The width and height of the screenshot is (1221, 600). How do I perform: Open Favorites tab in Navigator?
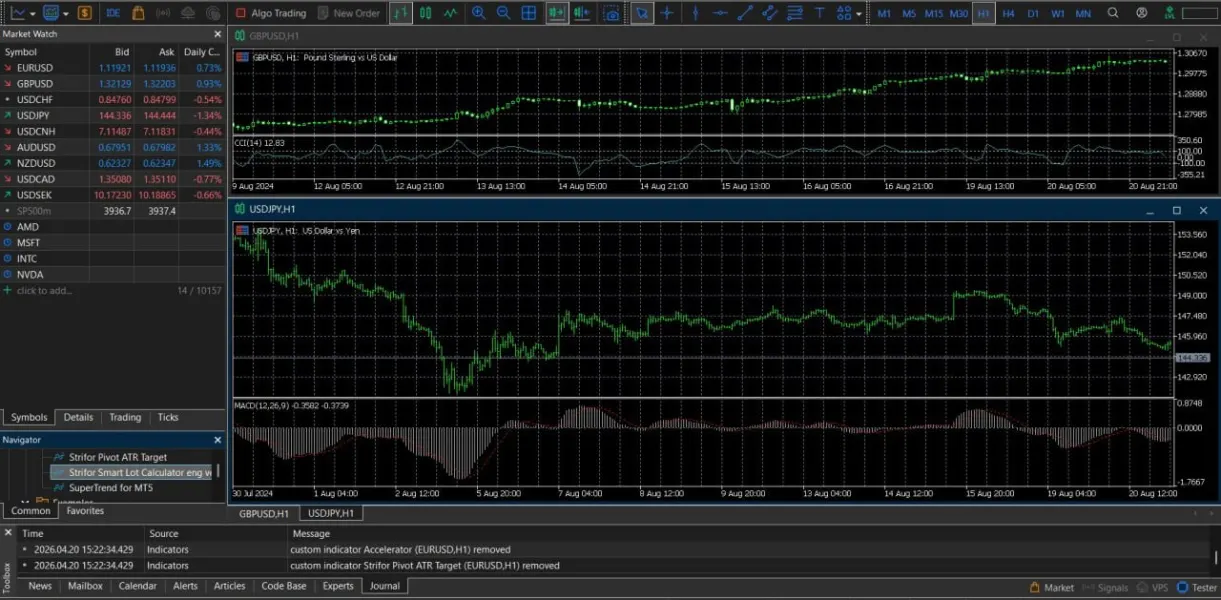coord(85,511)
